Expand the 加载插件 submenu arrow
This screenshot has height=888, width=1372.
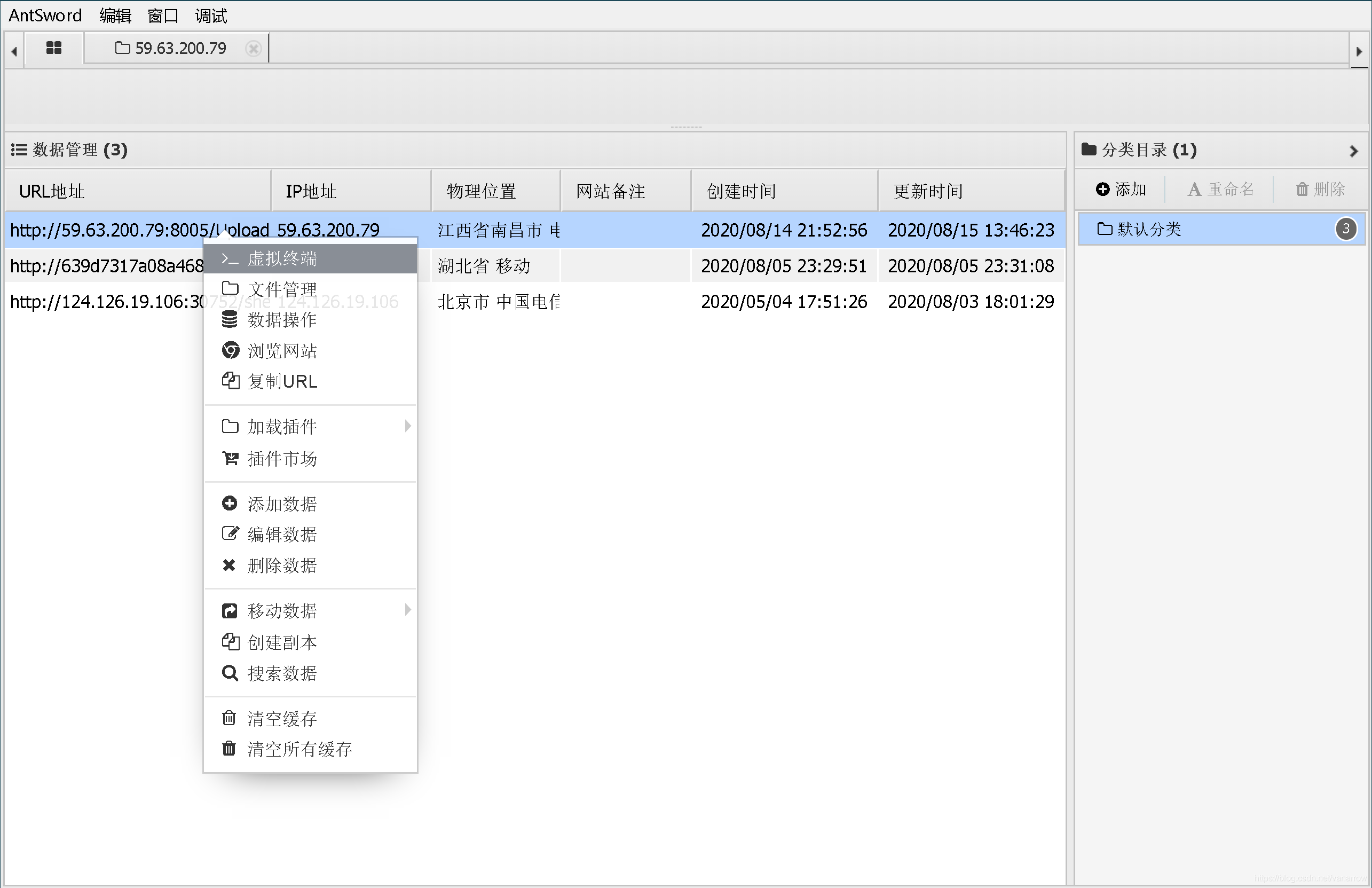407,426
